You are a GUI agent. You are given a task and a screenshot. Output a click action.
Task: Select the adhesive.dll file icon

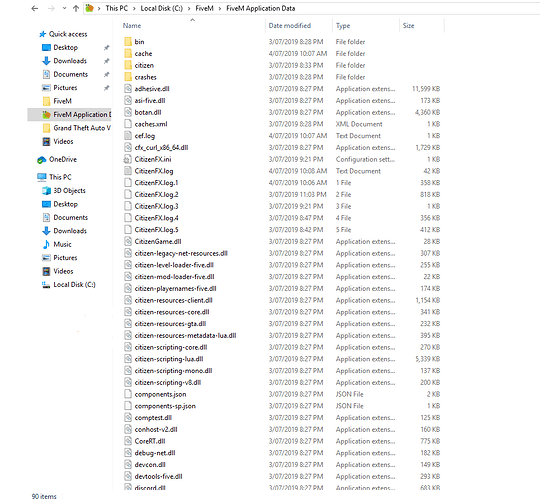128,89
